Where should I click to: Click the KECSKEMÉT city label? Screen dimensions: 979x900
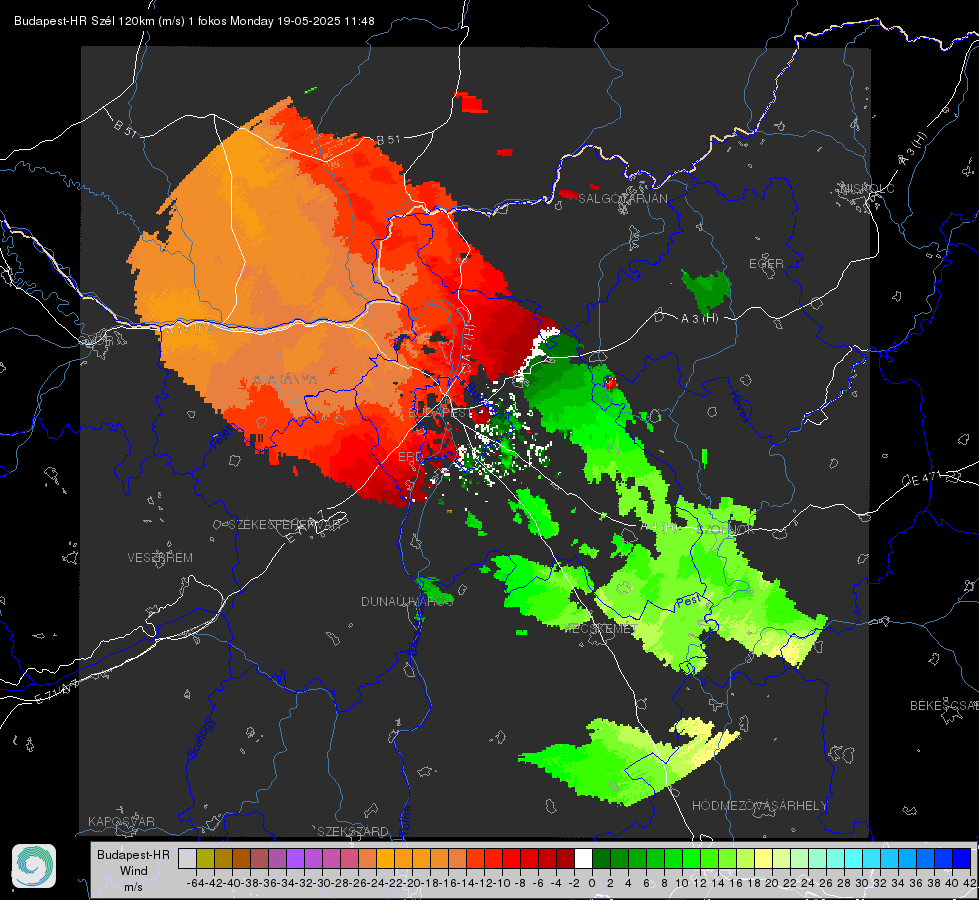[x=601, y=628]
